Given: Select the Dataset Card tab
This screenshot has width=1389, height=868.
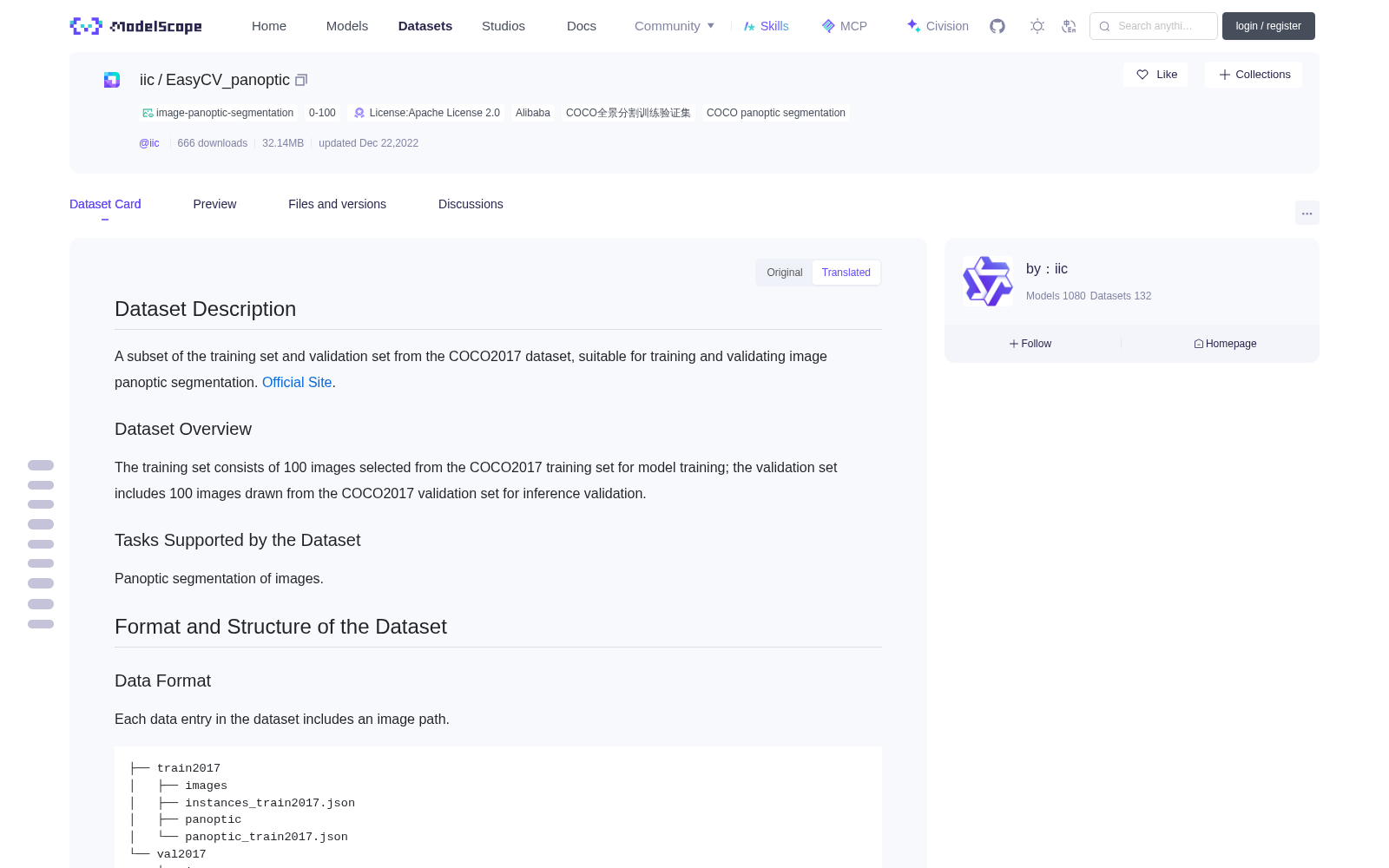Looking at the screenshot, I should [105, 204].
